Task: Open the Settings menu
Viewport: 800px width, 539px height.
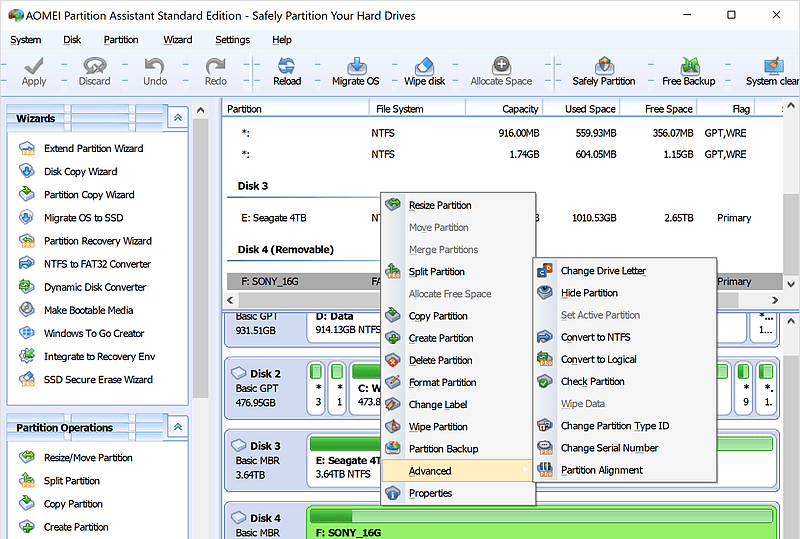Action: pos(233,40)
